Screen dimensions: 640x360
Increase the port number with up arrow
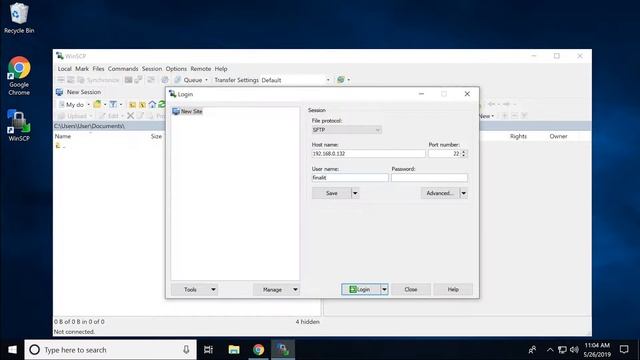(x=464, y=151)
